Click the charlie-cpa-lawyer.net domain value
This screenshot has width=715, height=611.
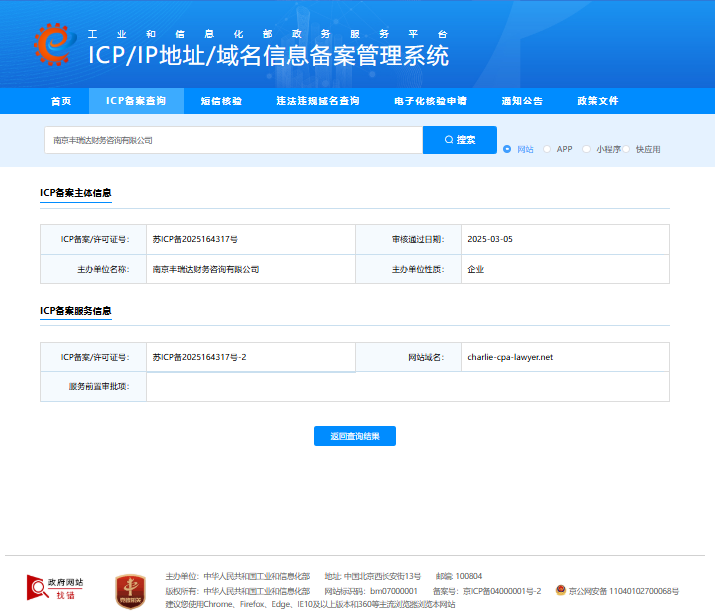click(510, 357)
